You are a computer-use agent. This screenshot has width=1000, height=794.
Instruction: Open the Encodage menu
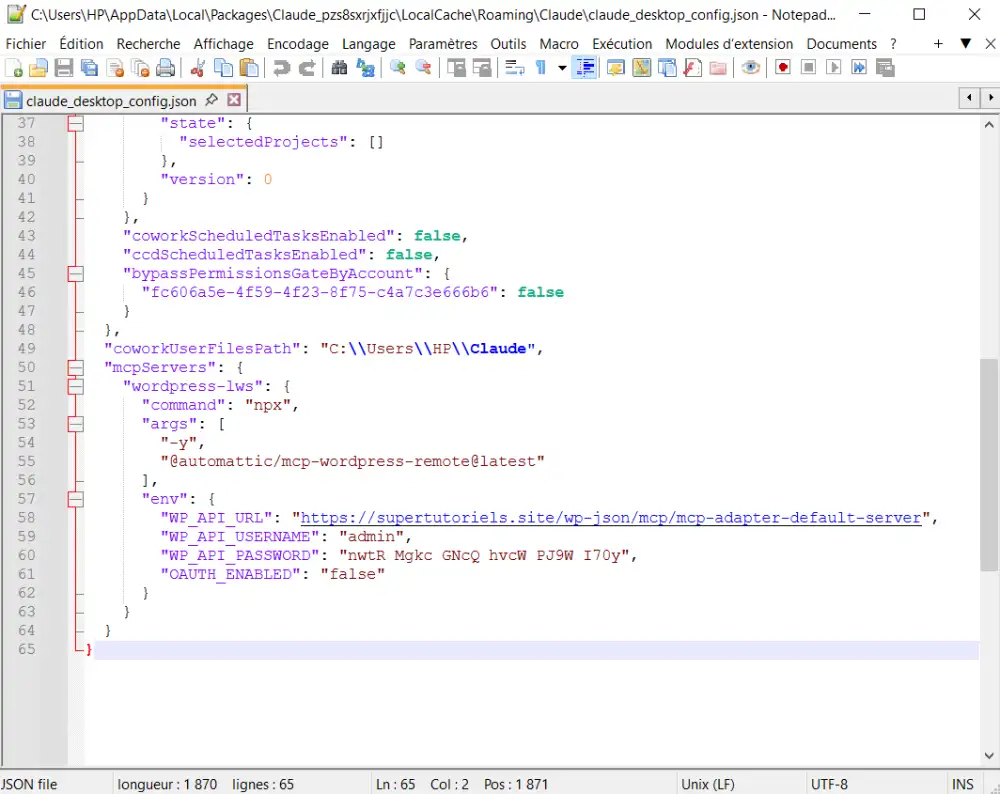click(298, 43)
